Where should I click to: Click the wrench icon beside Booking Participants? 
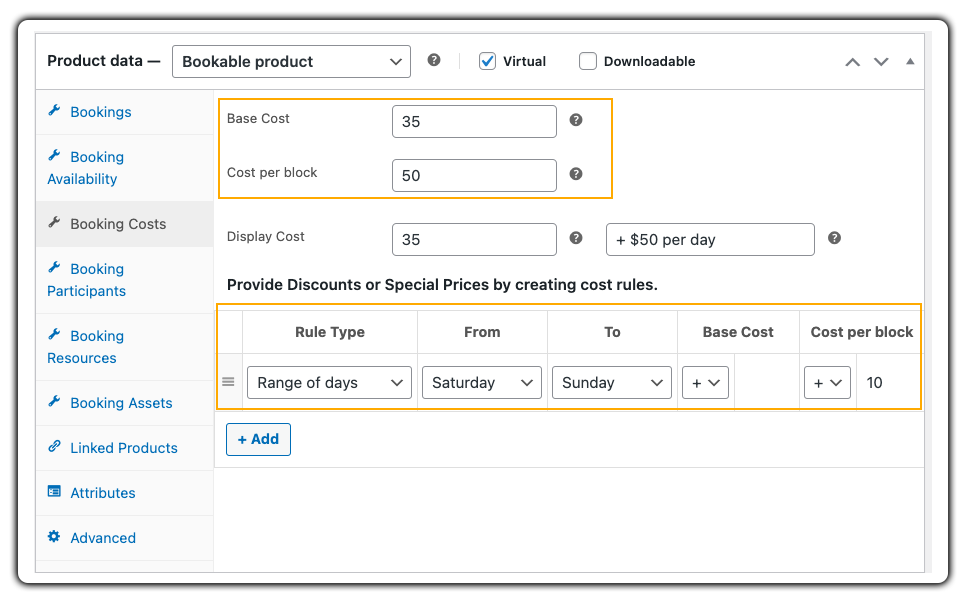54,267
